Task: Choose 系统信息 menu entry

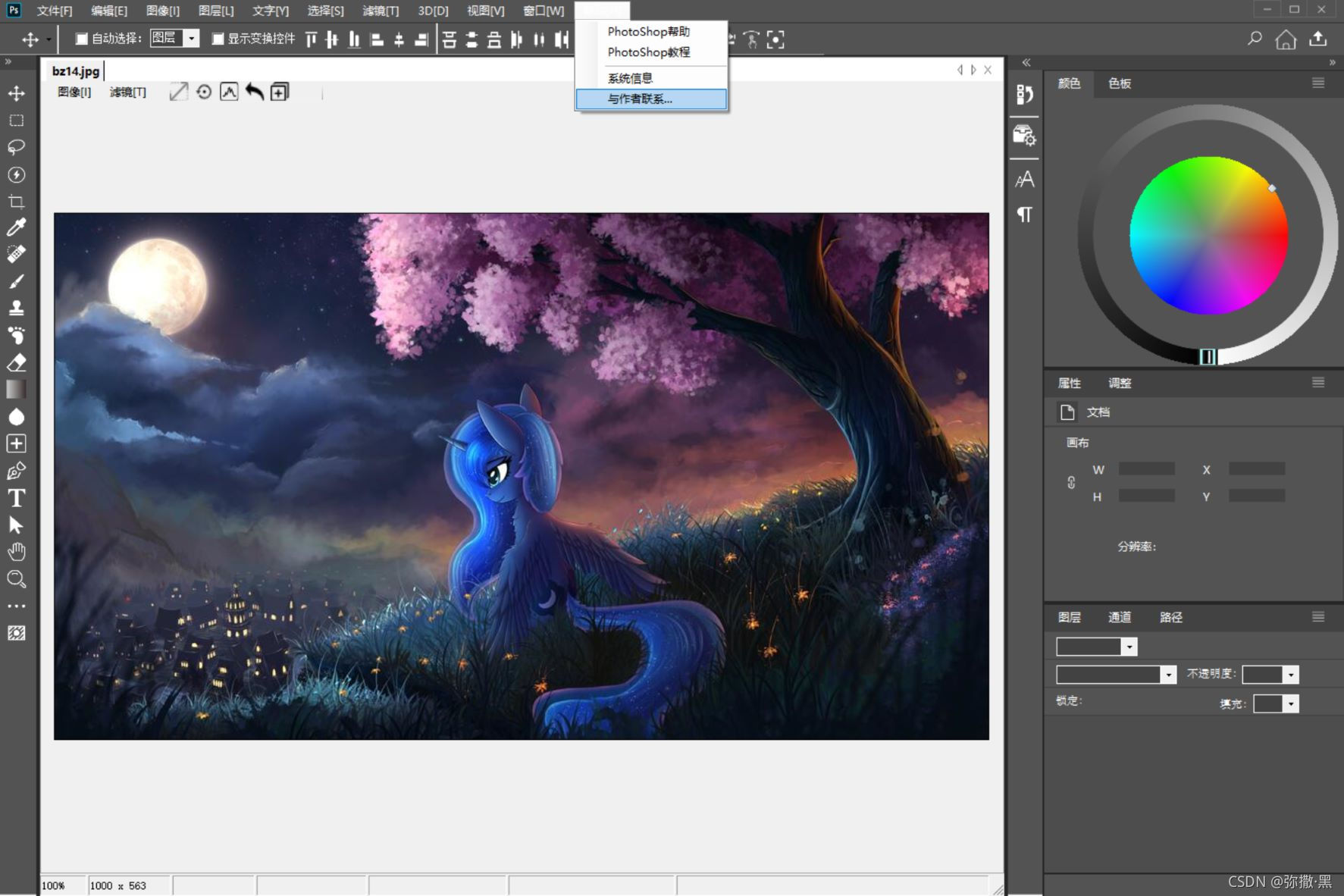Action: tap(651, 78)
